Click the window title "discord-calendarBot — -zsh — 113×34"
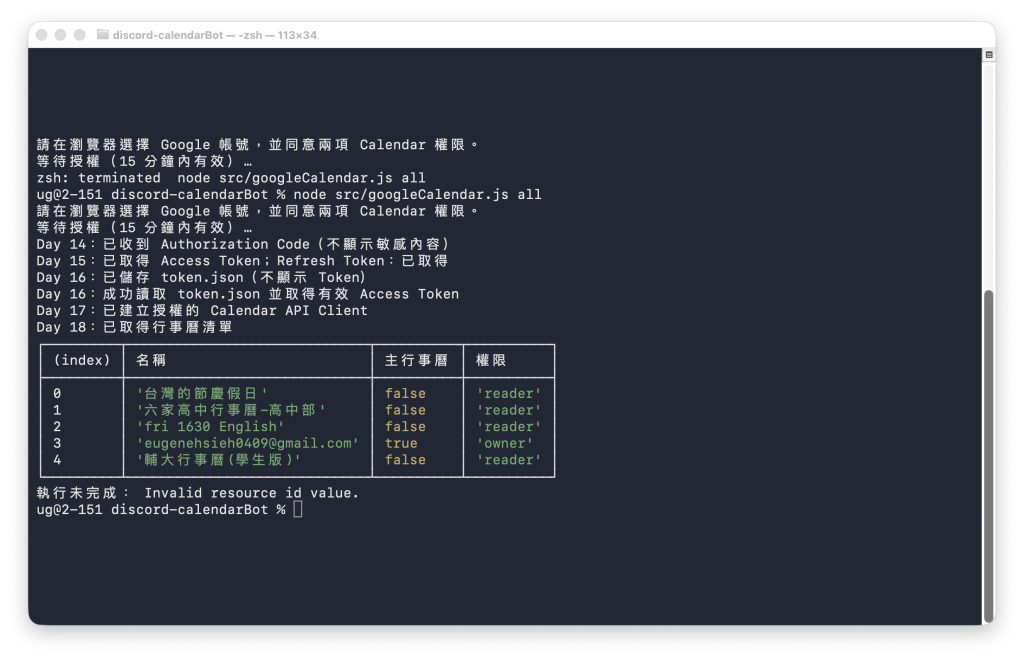Viewport: 1024px width, 660px height. coord(214,35)
